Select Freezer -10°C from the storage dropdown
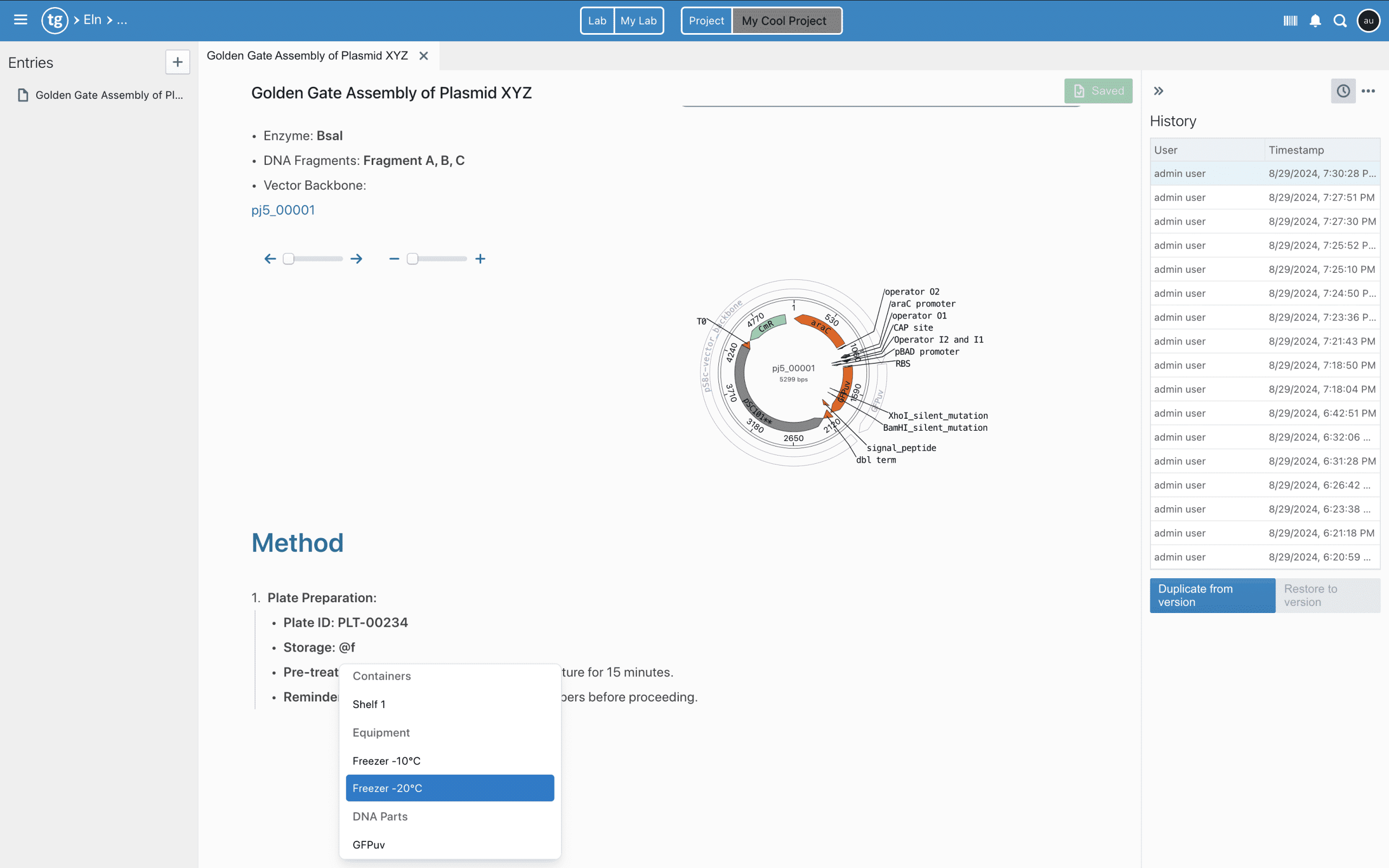The width and height of the screenshot is (1389, 868). pyautogui.click(x=387, y=760)
